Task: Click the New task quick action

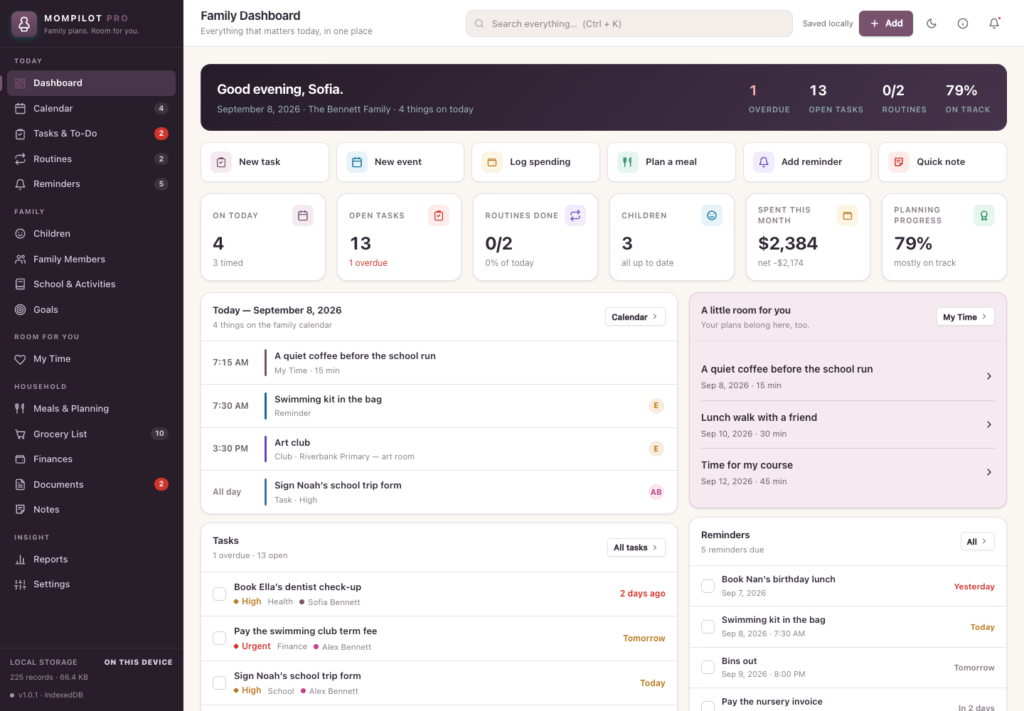Action: coord(264,162)
